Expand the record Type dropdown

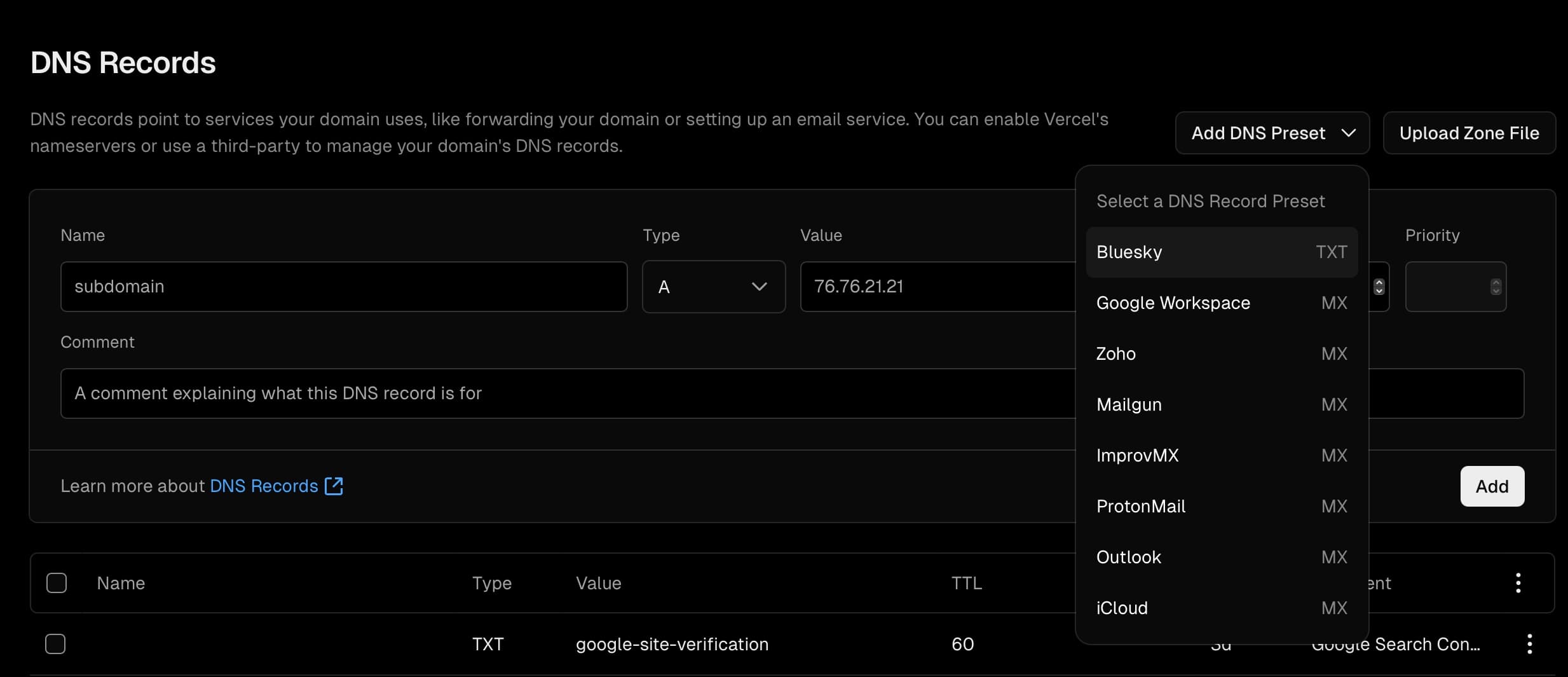(713, 287)
